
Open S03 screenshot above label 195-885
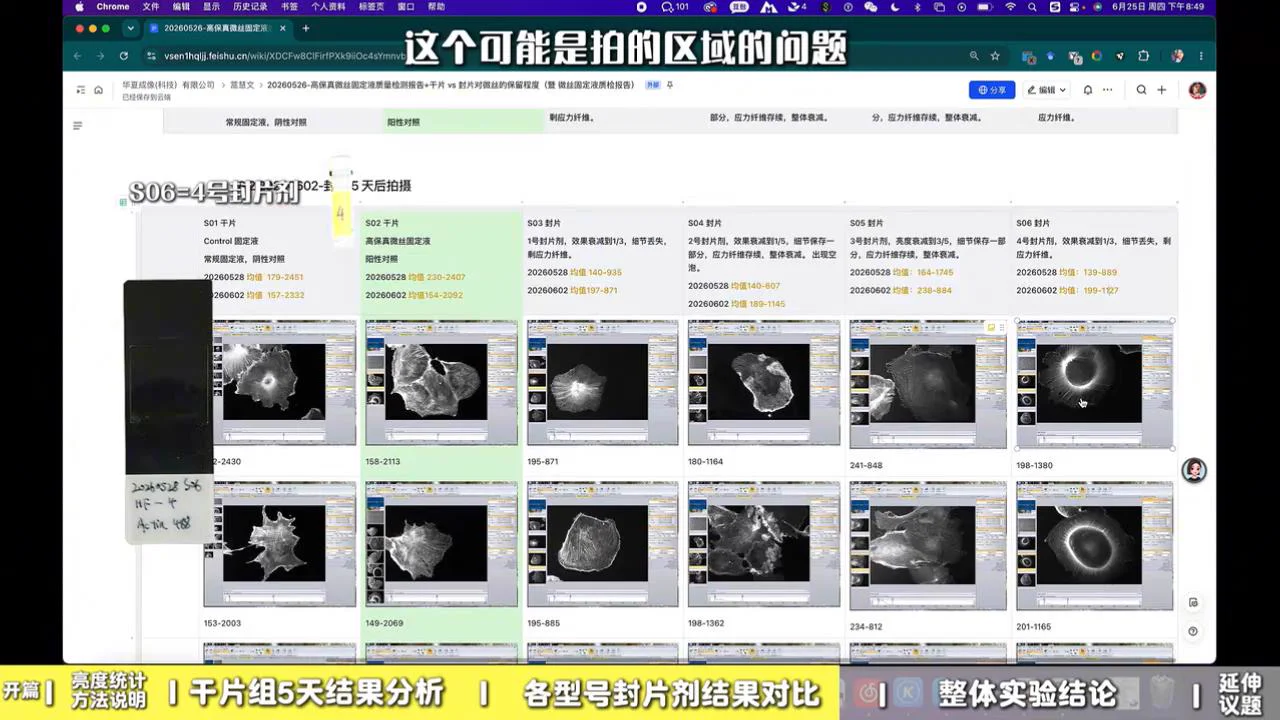click(602, 544)
